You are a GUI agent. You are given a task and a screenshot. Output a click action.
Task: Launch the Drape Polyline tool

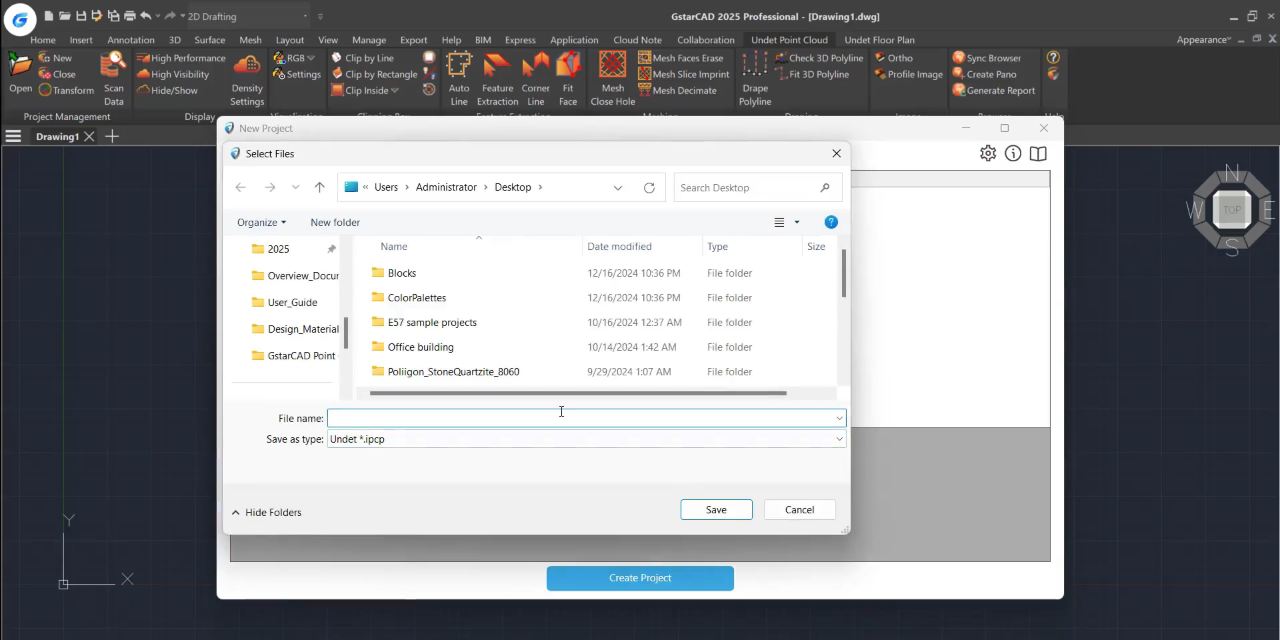pos(755,79)
